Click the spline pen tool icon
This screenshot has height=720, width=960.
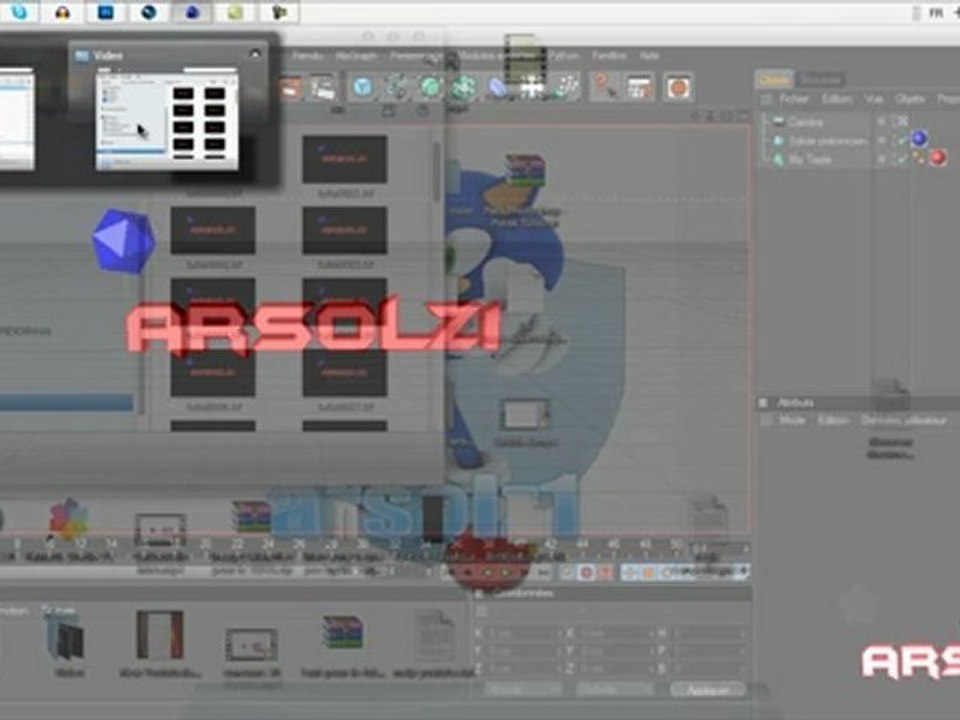pyautogui.click(x=396, y=87)
